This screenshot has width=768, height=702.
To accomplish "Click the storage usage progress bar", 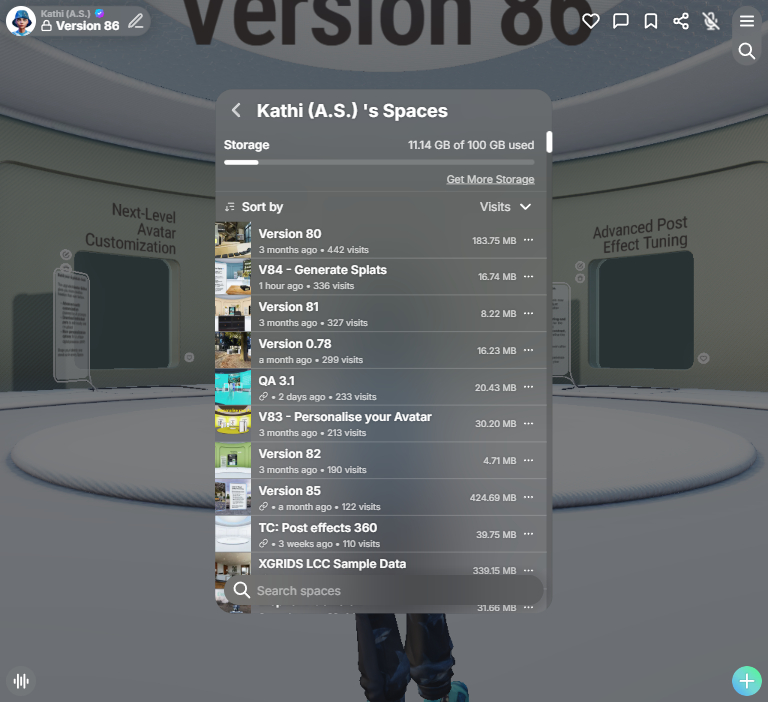I will coord(379,162).
